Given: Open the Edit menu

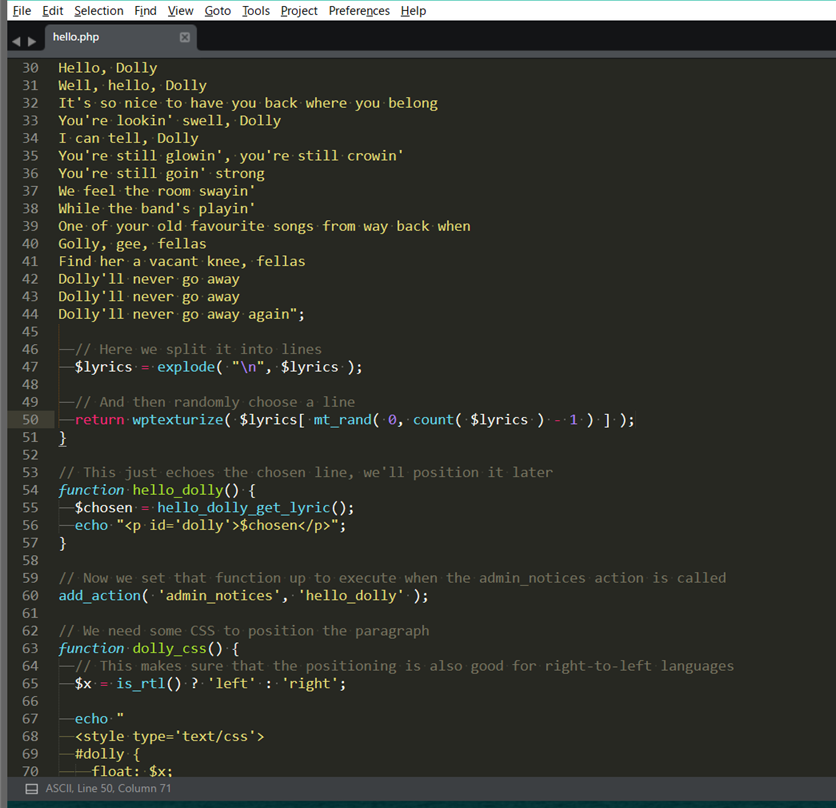Looking at the screenshot, I should 52,11.
